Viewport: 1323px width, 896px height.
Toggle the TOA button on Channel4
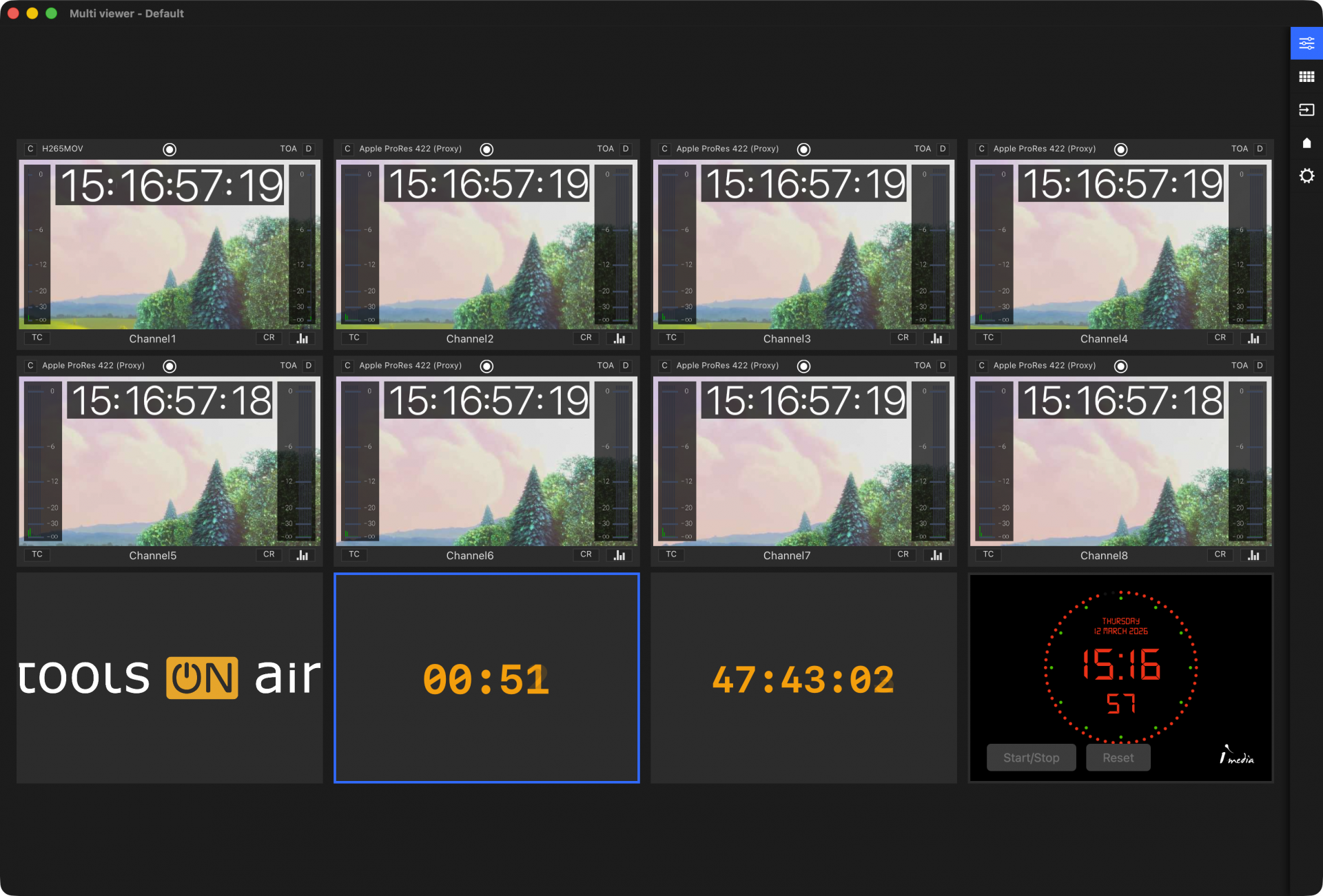(x=1240, y=149)
